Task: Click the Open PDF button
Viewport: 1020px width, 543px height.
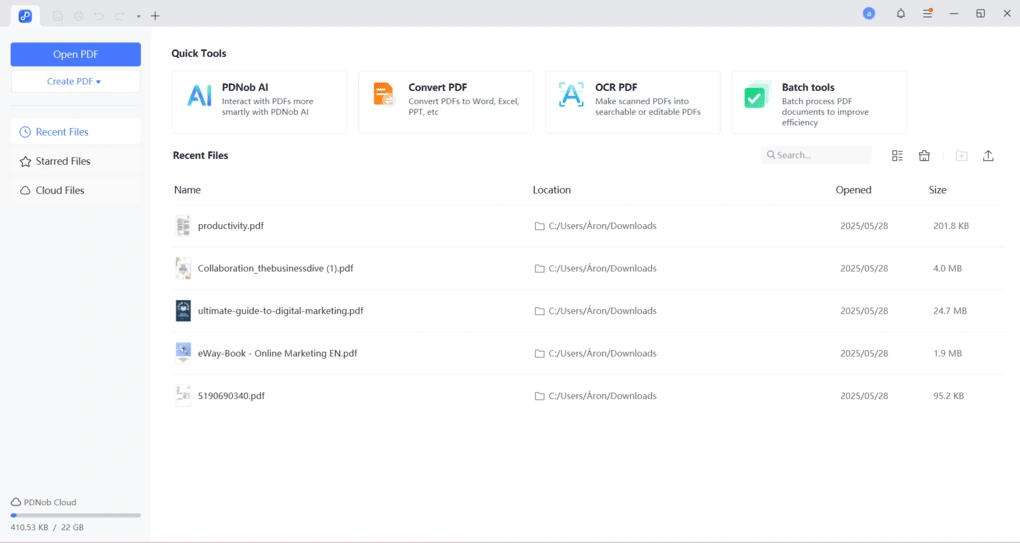Action: (x=75, y=55)
